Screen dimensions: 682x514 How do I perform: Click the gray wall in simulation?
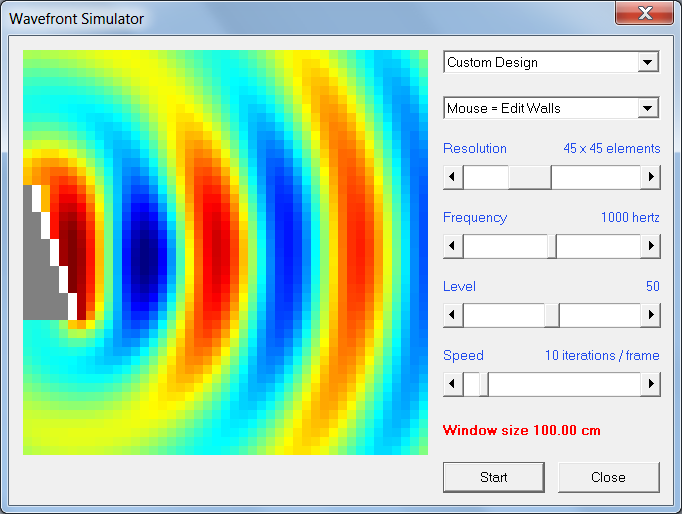[41, 278]
